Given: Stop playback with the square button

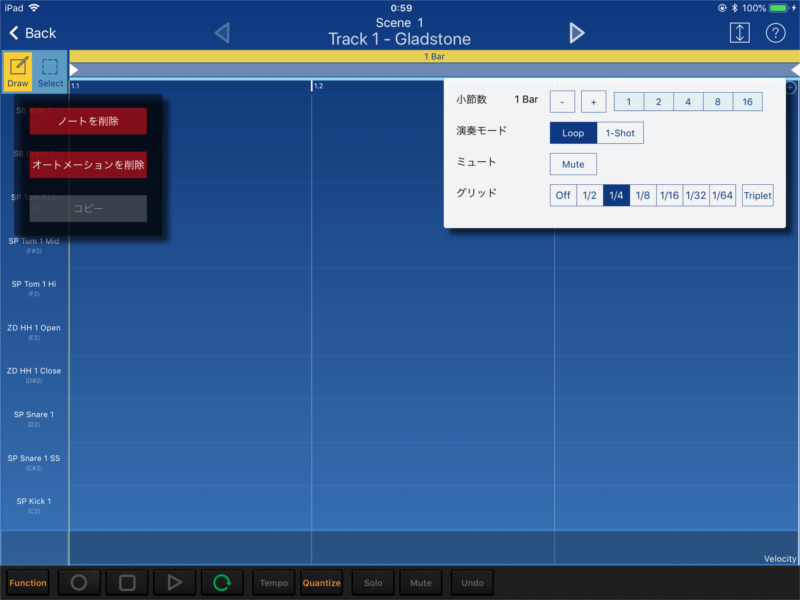Looking at the screenshot, I should point(127,583).
